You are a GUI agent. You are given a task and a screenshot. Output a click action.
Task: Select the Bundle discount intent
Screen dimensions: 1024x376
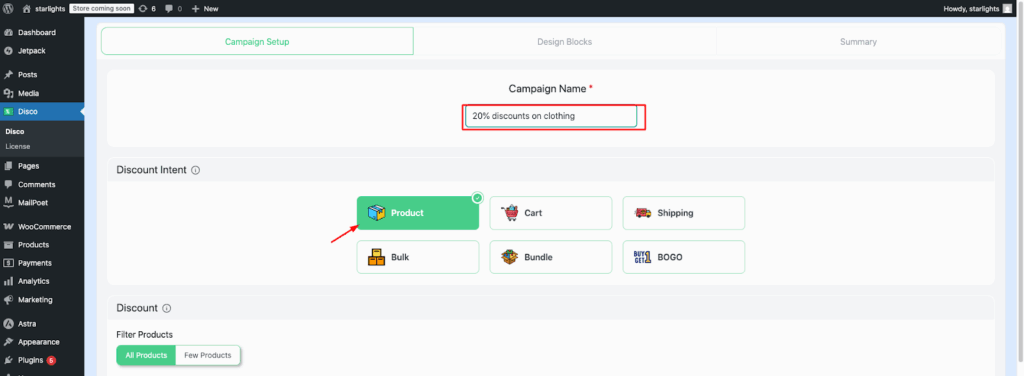point(551,257)
